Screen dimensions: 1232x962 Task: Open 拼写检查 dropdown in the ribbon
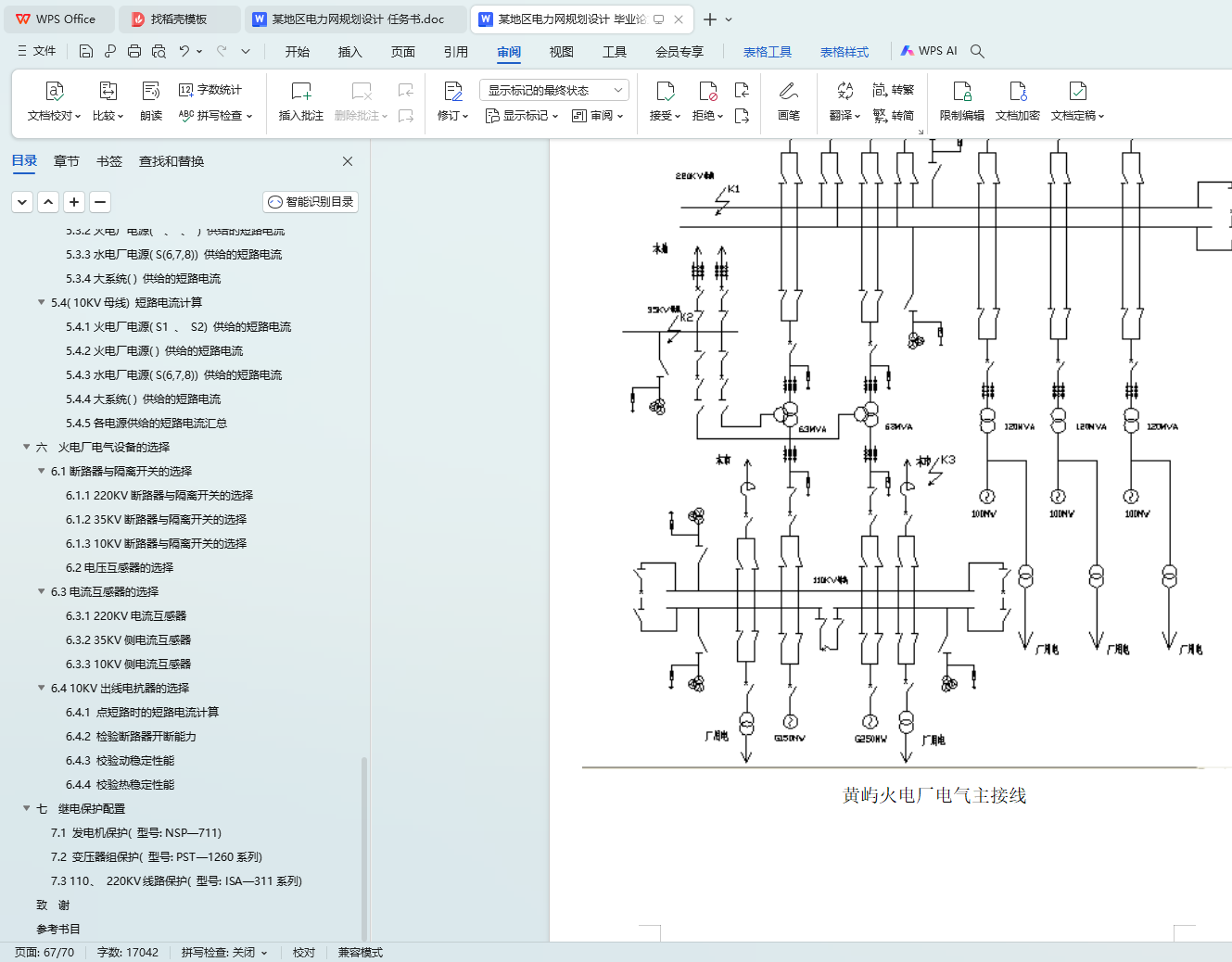click(215, 116)
